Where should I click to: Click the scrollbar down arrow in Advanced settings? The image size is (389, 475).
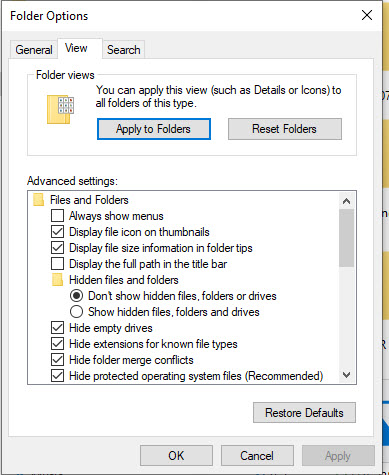click(x=347, y=375)
